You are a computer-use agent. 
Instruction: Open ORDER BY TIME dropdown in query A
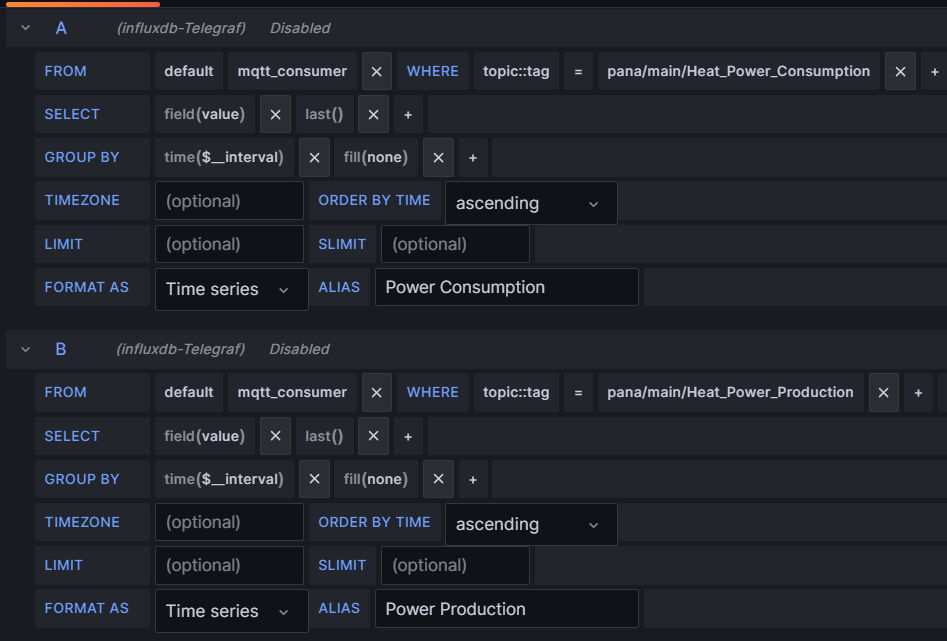[531, 203]
